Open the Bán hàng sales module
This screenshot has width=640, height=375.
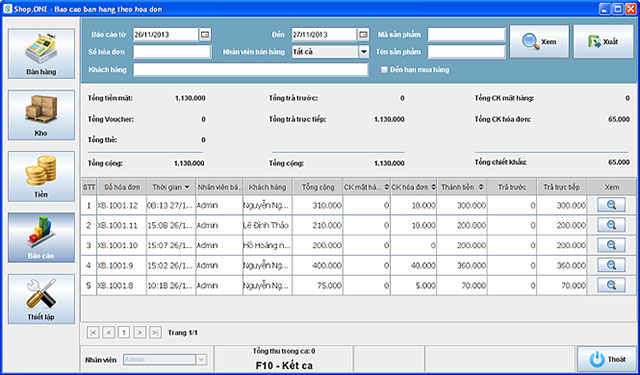coord(41,53)
